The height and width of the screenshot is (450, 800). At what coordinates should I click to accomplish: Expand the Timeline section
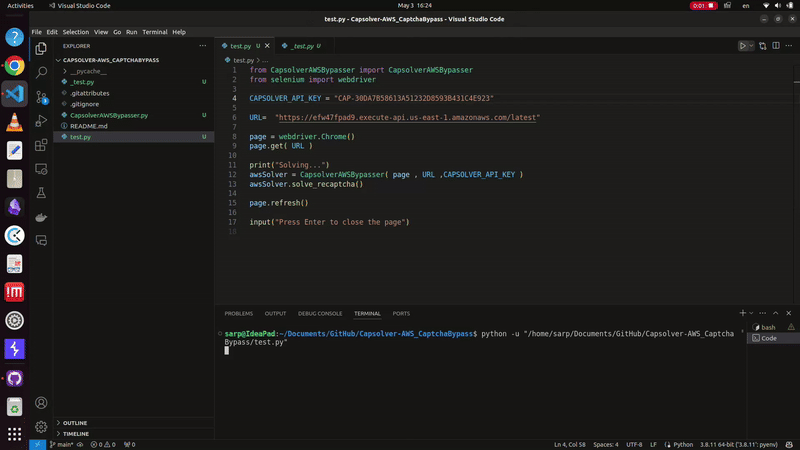(76, 434)
